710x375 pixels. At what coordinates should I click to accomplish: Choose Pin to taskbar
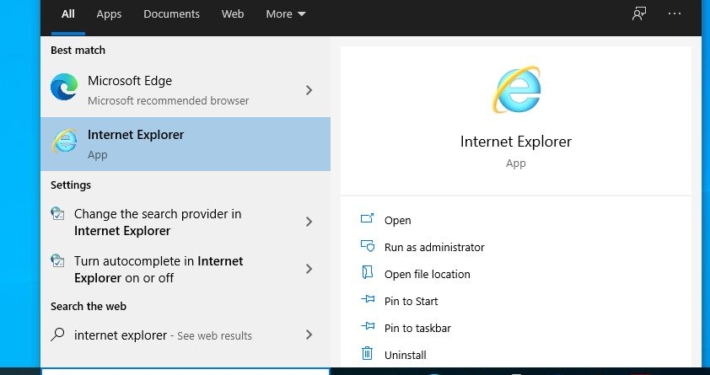pyautogui.click(x=417, y=328)
